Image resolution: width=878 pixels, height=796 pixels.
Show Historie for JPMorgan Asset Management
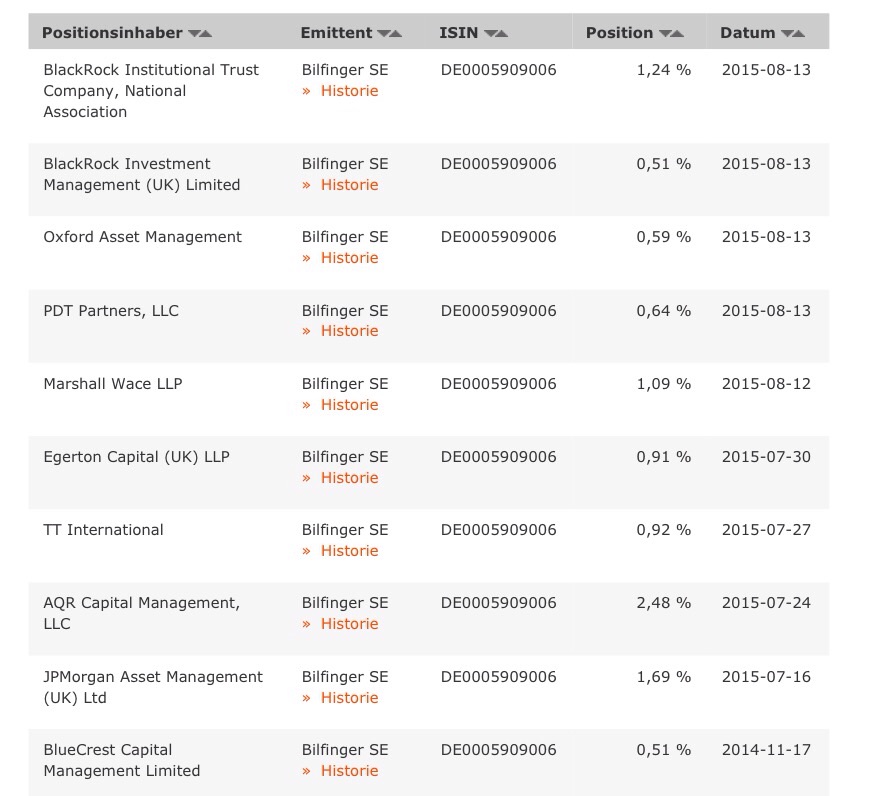(x=349, y=698)
